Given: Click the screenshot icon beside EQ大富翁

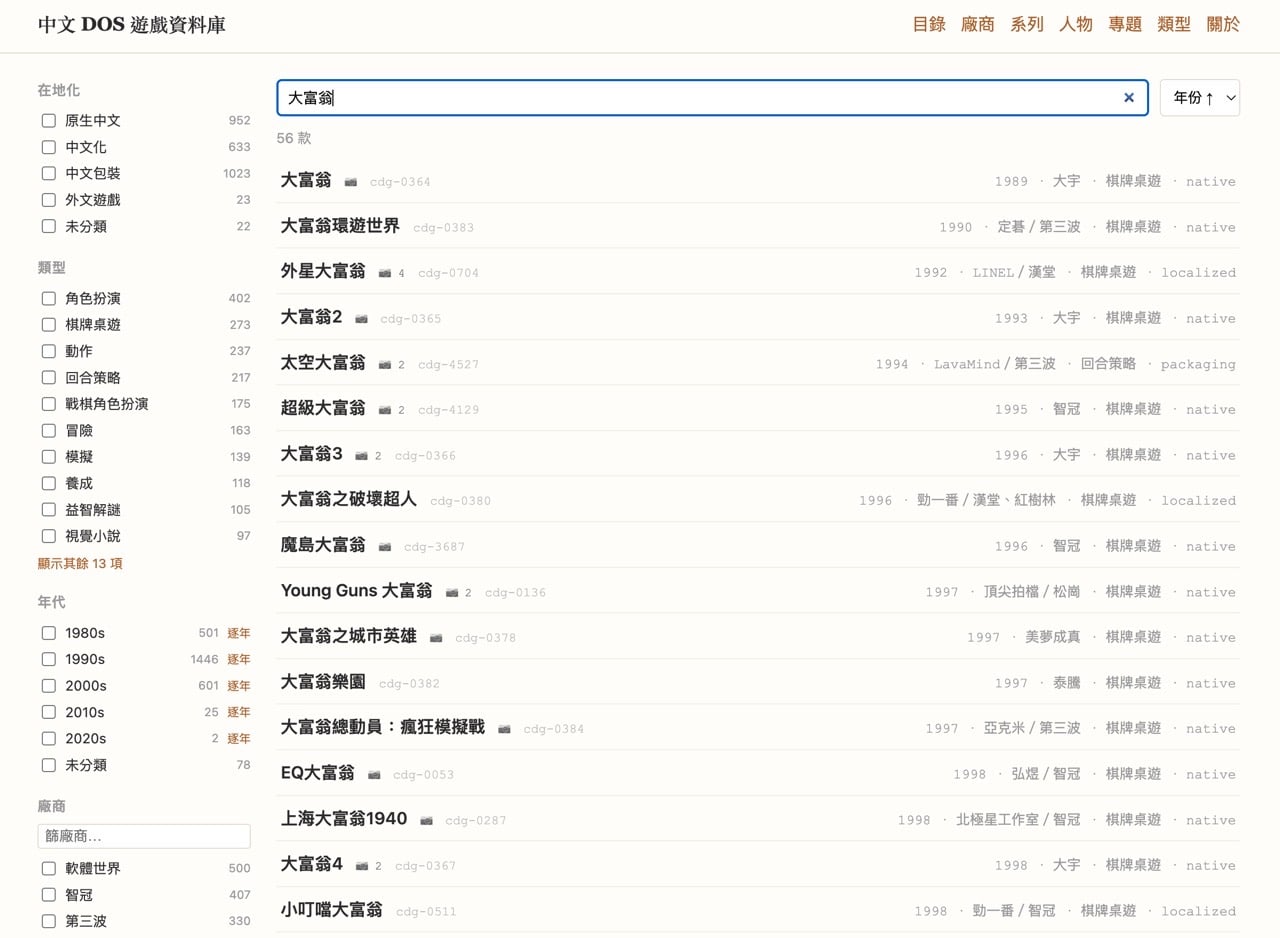Looking at the screenshot, I should 374,775.
